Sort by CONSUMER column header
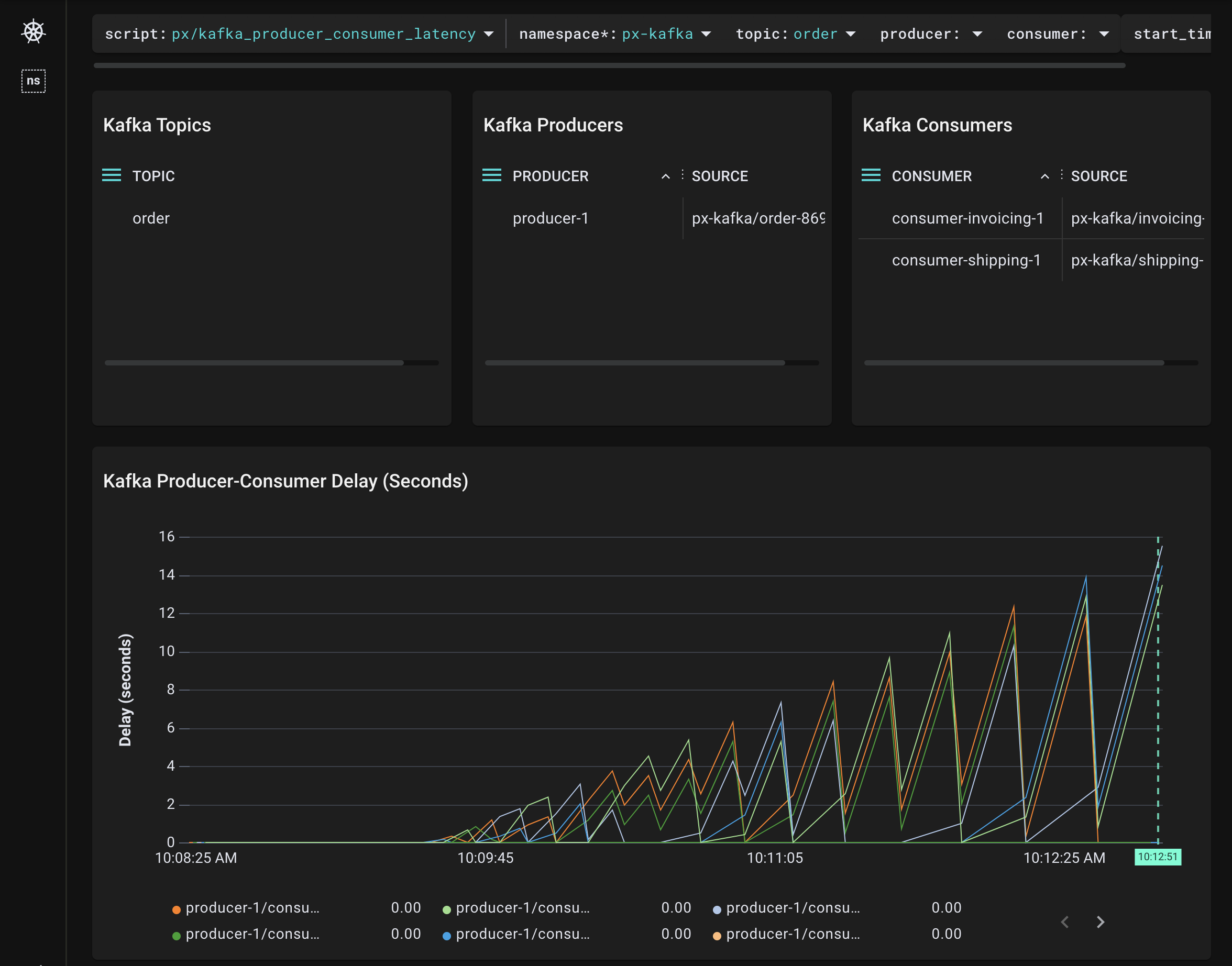This screenshot has width=1232, height=966. 931,176
